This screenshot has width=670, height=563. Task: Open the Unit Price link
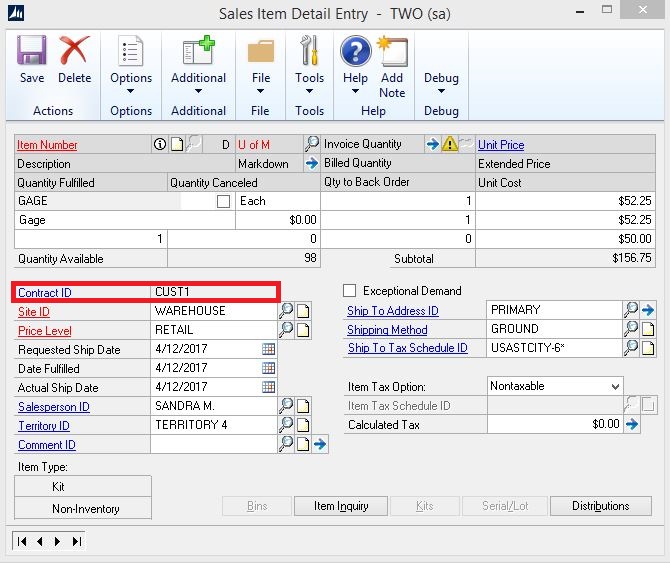501,145
